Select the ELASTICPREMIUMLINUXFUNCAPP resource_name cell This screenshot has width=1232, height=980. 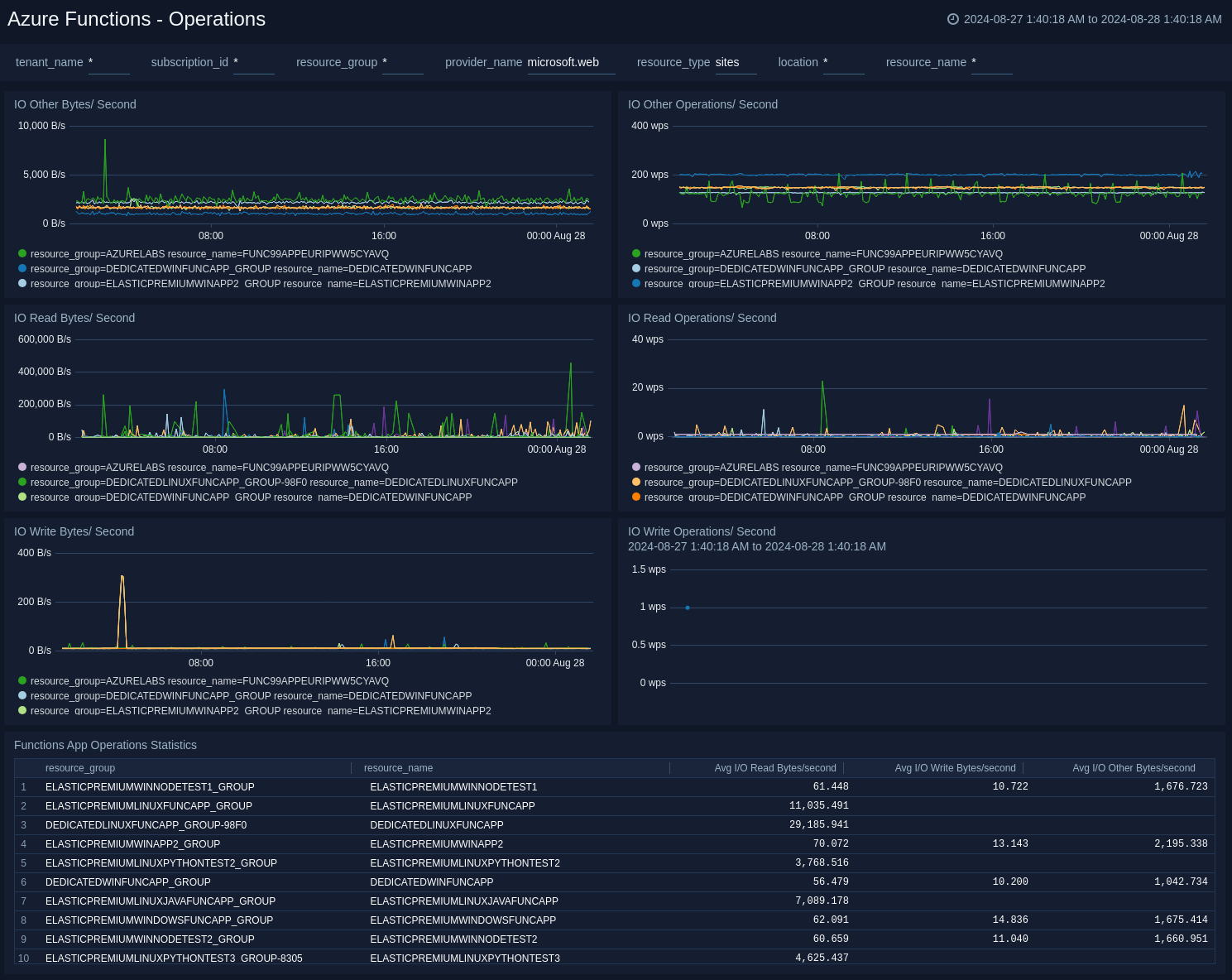[453, 806]
